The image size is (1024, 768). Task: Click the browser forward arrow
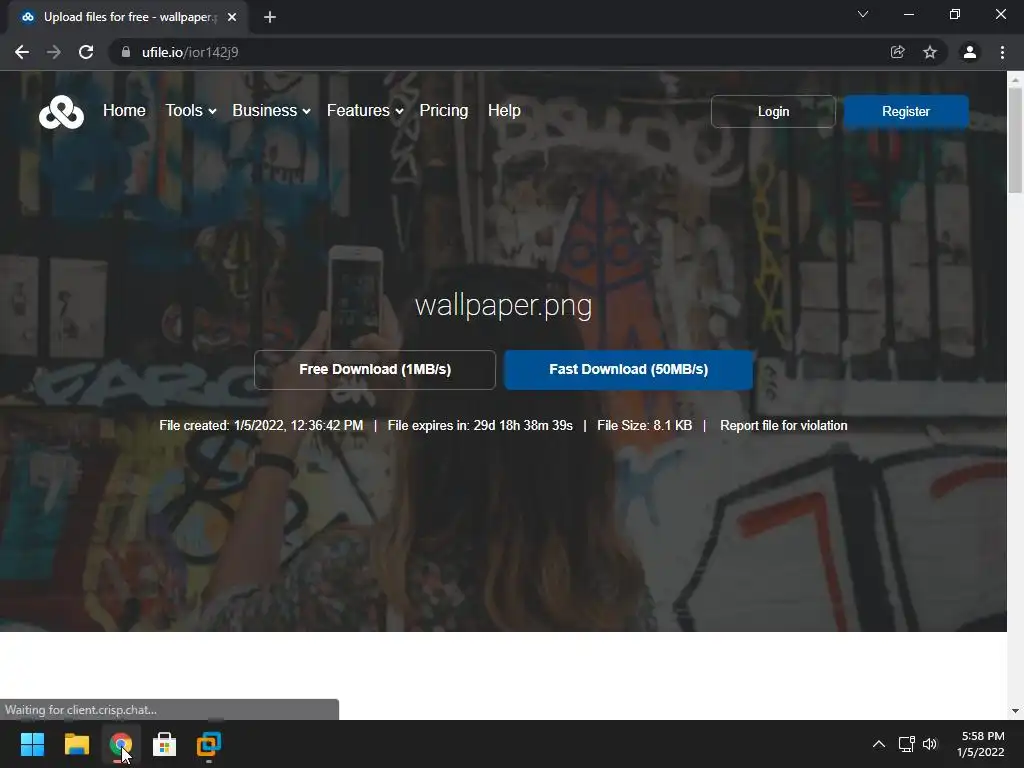(x=54, y=52)
